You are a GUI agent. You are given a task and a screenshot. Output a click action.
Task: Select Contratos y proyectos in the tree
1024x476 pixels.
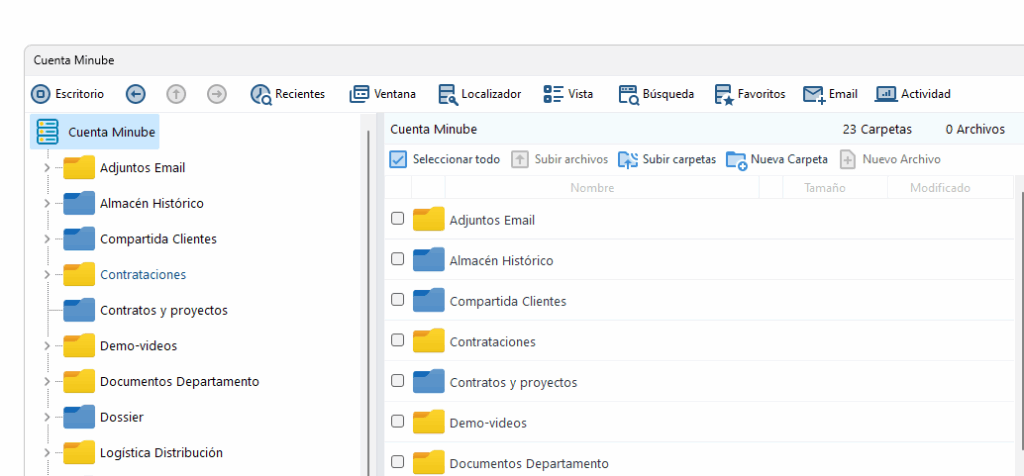coord(164,310)
